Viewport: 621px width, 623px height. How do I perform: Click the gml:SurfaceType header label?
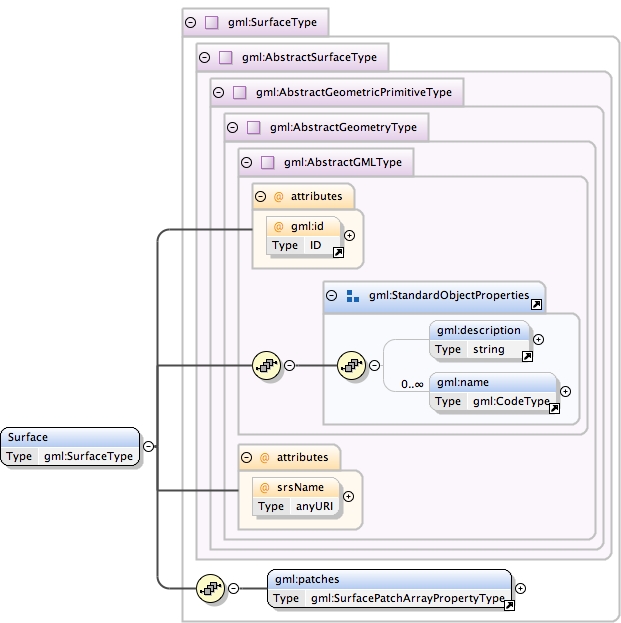point(272,22)
